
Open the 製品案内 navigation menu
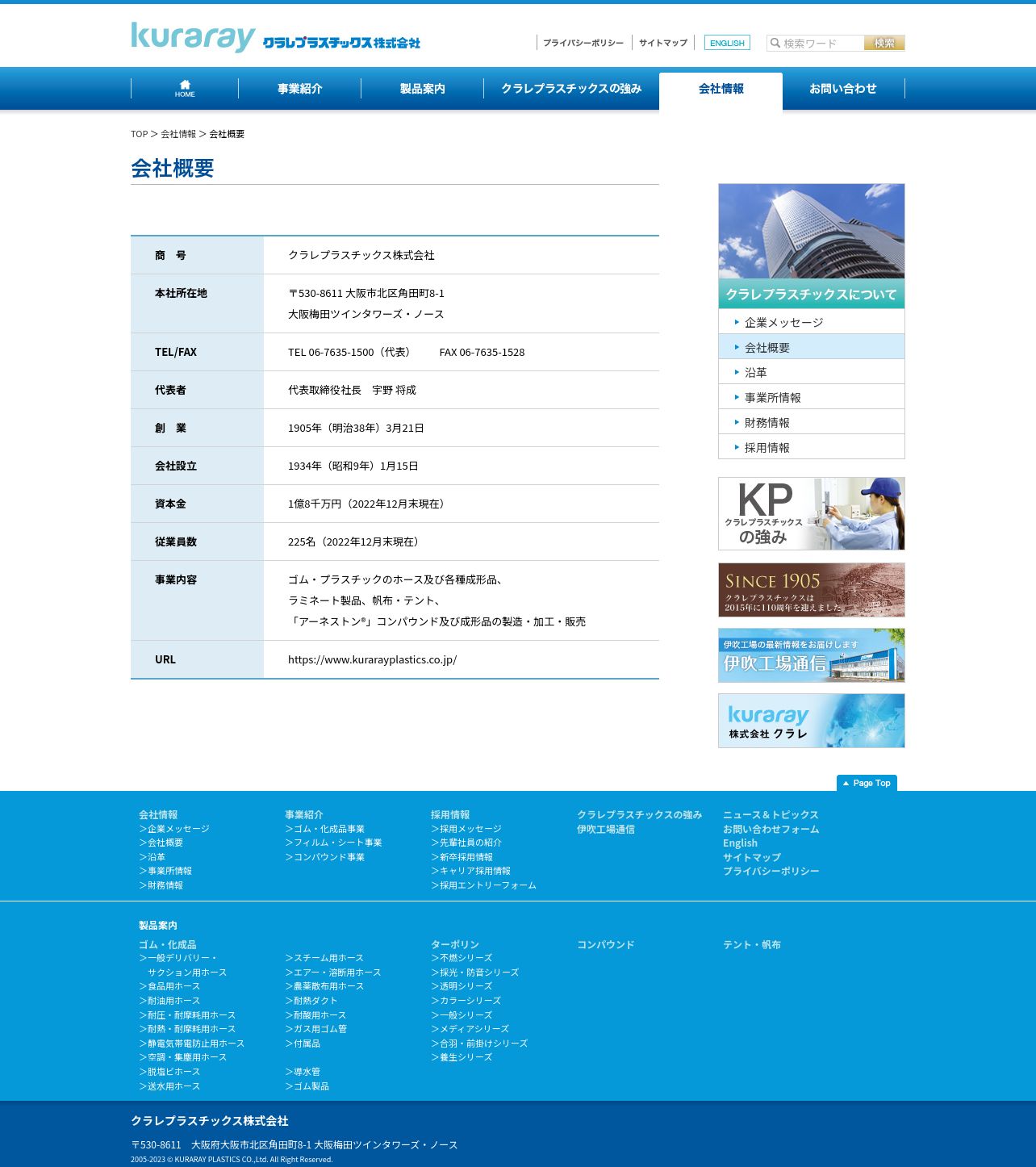point(422,89)
